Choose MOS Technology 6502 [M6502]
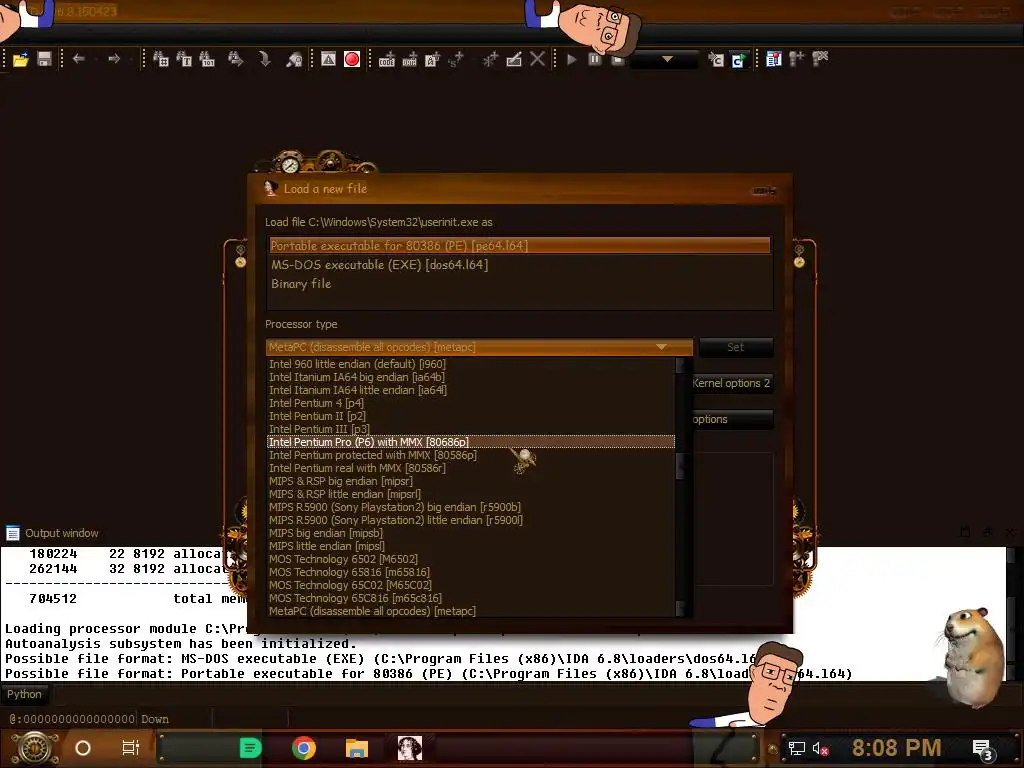1024x768 pixels. click(471, 559)
